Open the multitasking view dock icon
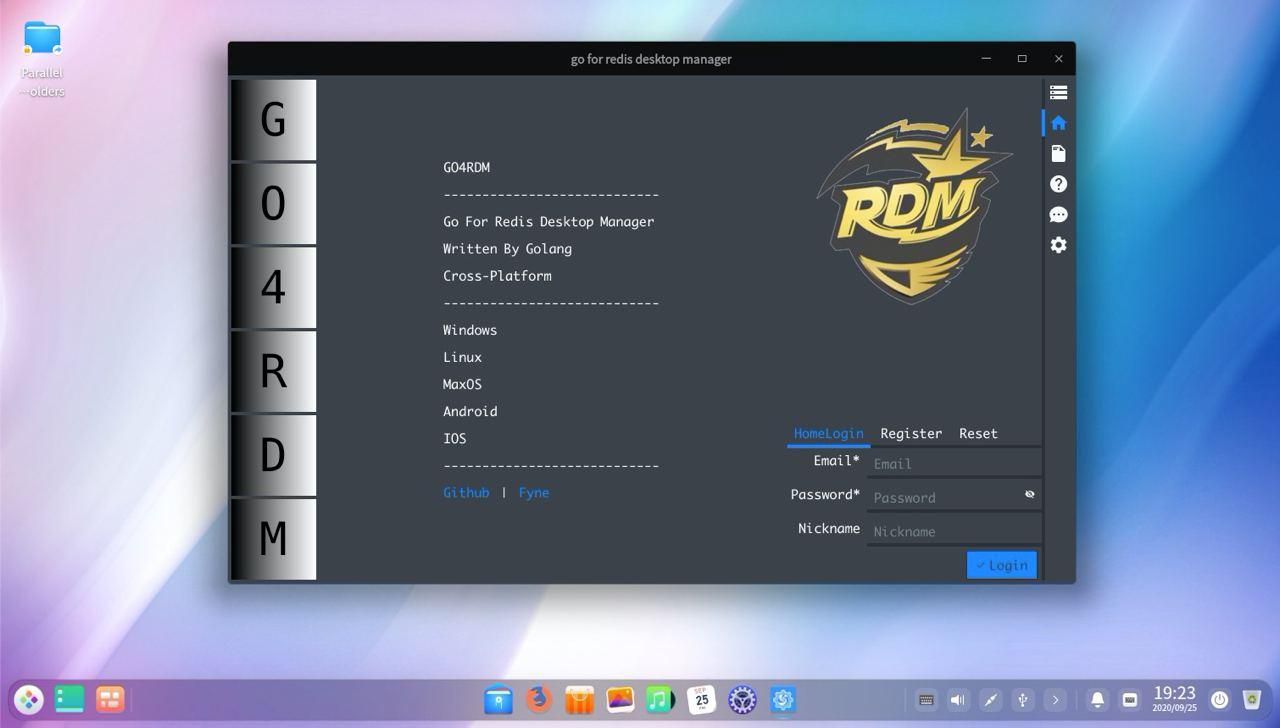The width and height of the screenshot is (1280, 728). pyautogui.click(x=69, y=699)
